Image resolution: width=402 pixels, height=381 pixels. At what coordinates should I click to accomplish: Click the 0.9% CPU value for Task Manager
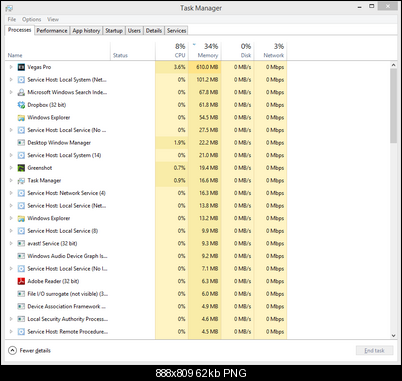(x=179, y=181)
